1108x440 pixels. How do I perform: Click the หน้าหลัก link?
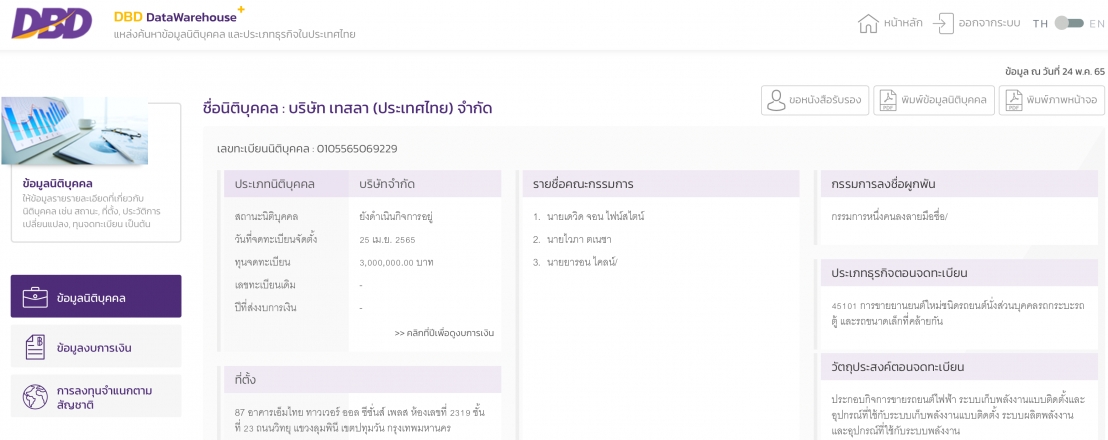click(x=902, y=23)
